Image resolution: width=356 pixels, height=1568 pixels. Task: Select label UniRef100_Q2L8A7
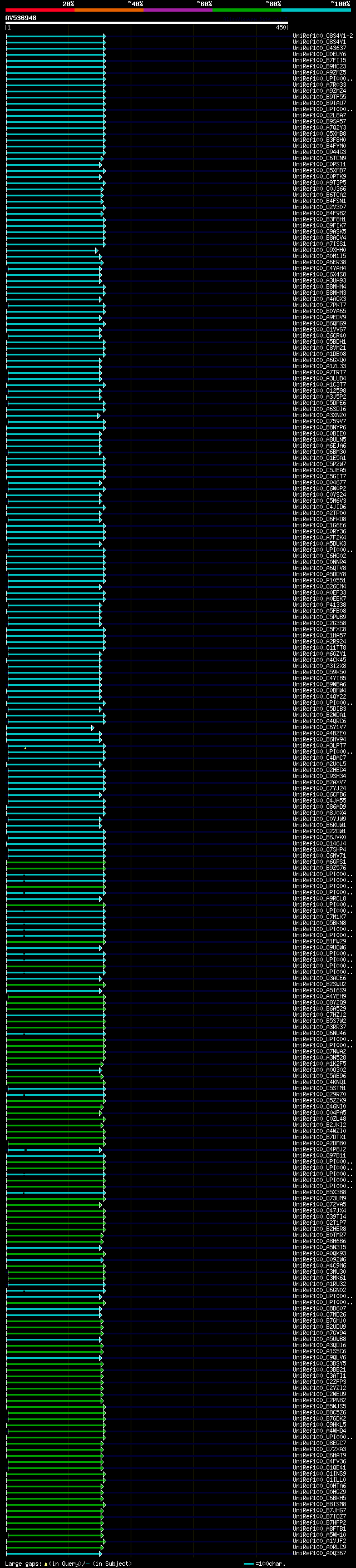(x=319, y=115)
